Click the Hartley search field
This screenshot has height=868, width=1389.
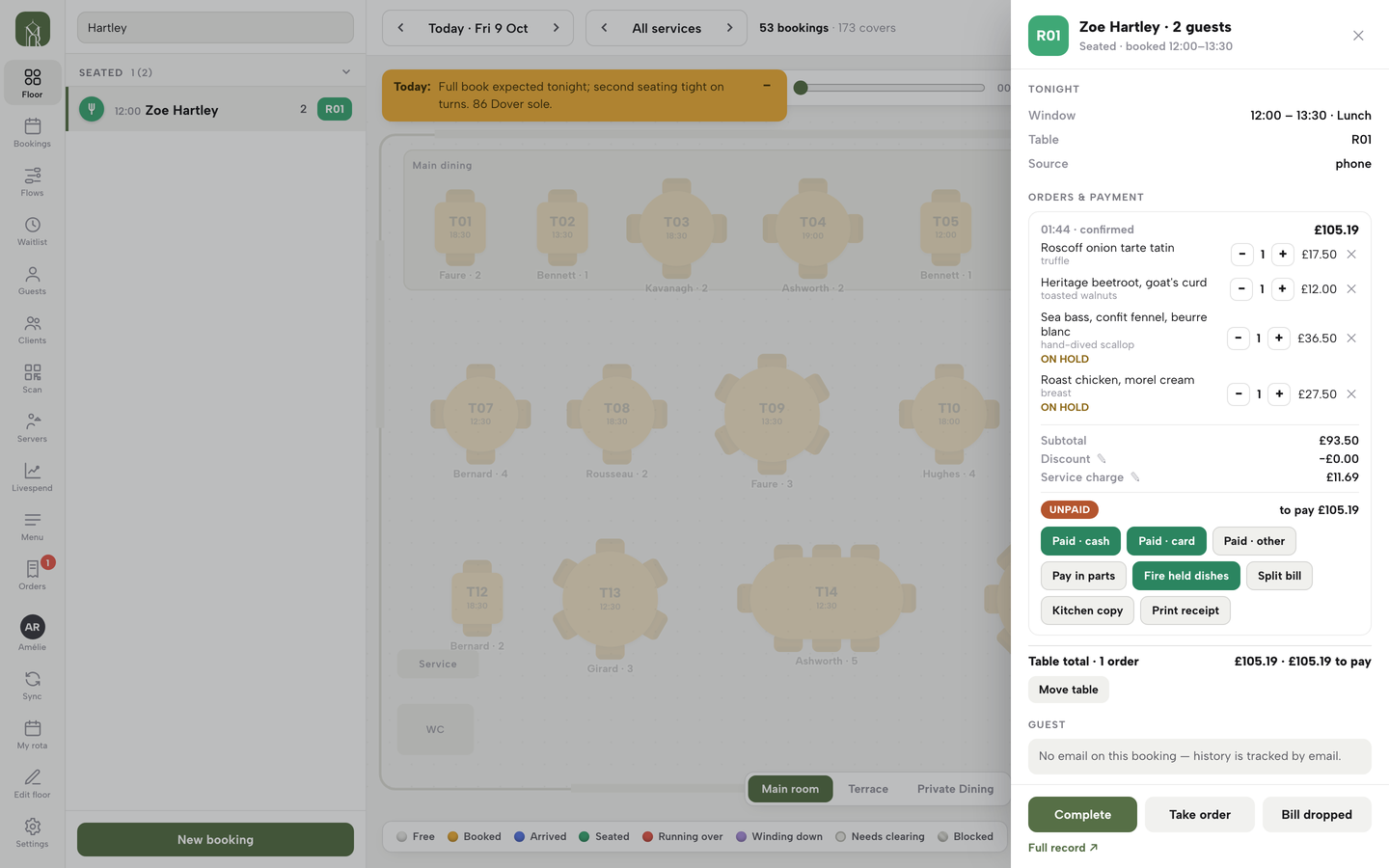coord(215,28)
